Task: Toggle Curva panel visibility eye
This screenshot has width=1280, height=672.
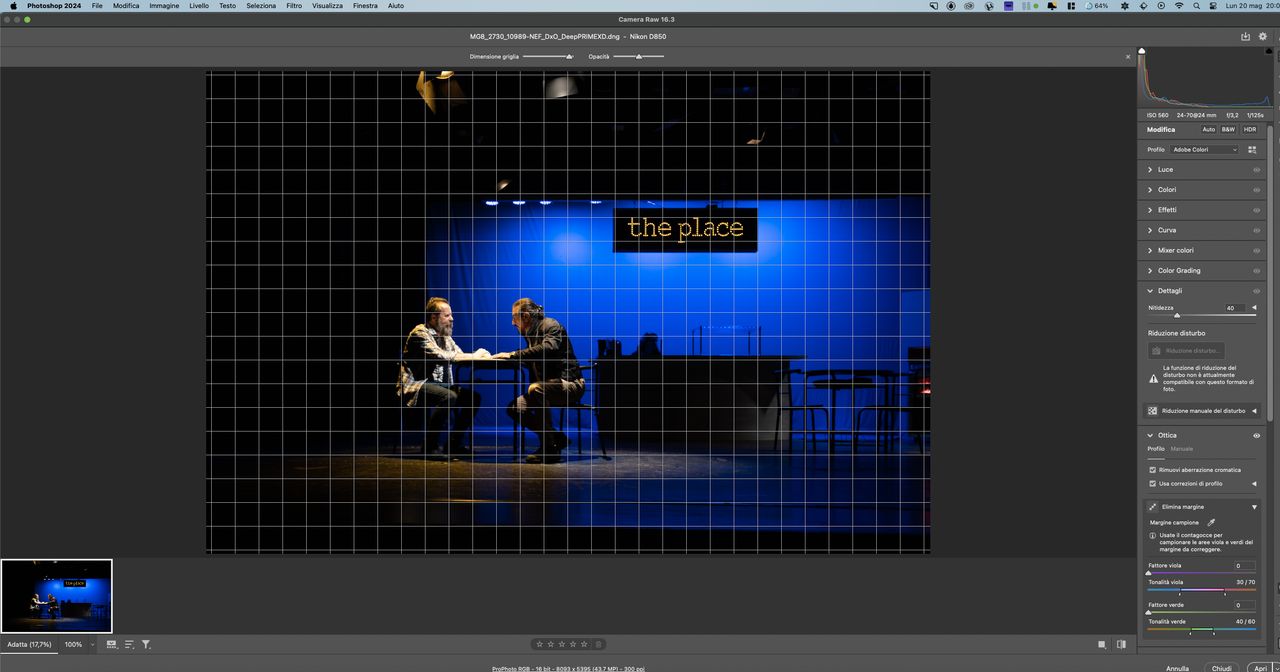Action: click(1257, 230)
